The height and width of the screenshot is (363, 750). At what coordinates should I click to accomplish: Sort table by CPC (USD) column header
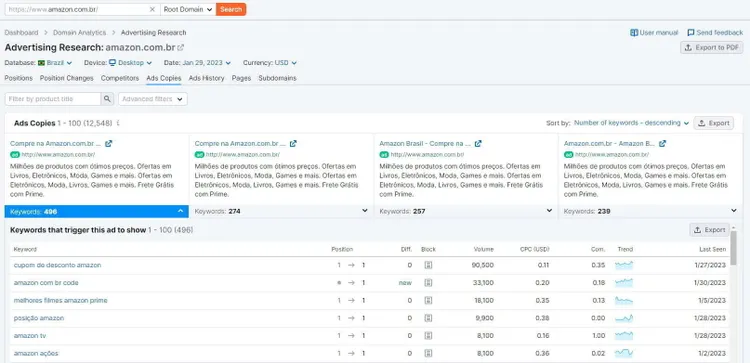535,249
